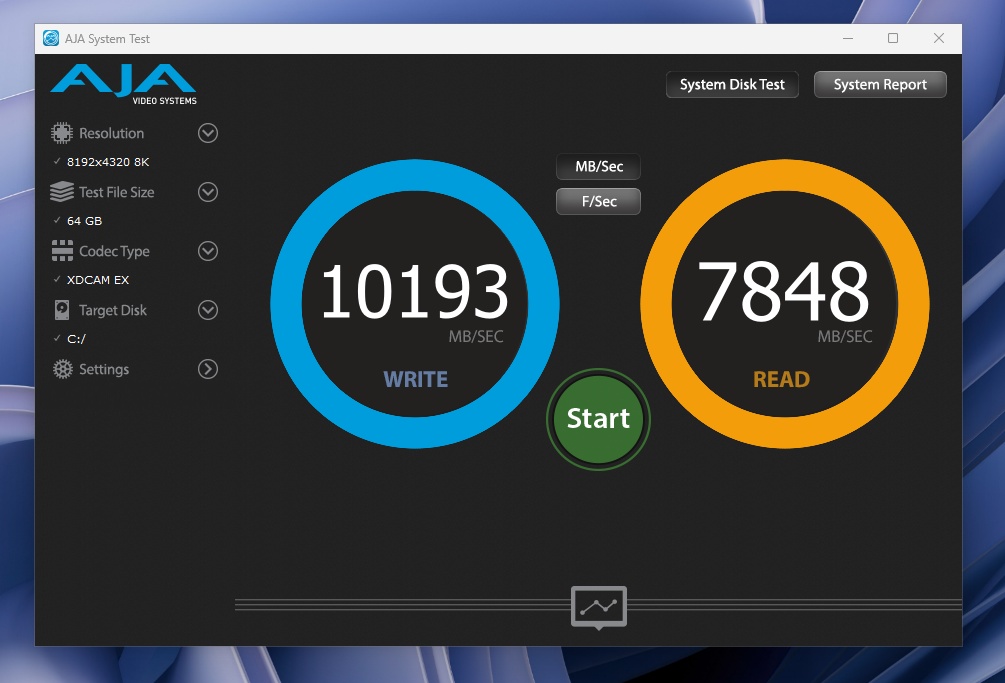This screenshot has width=1005, height=683.
Task: Expand the Codec Type dropdown arrow
Action: point(208,251)
